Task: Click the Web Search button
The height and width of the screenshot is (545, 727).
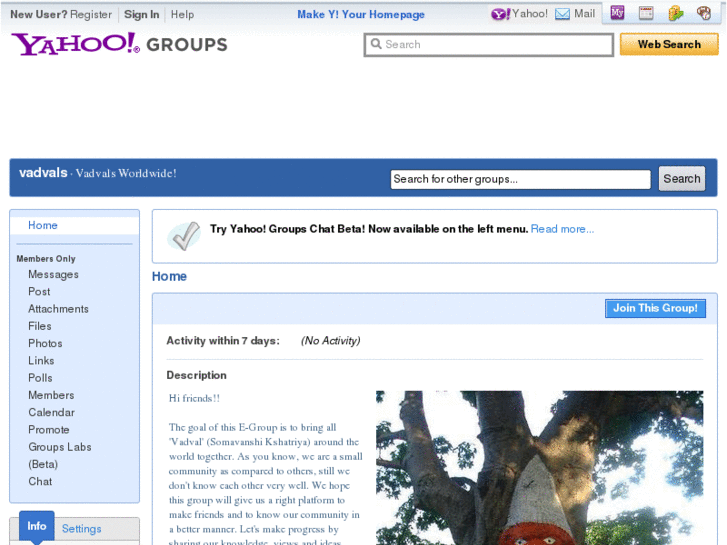Action: point(669,44)
